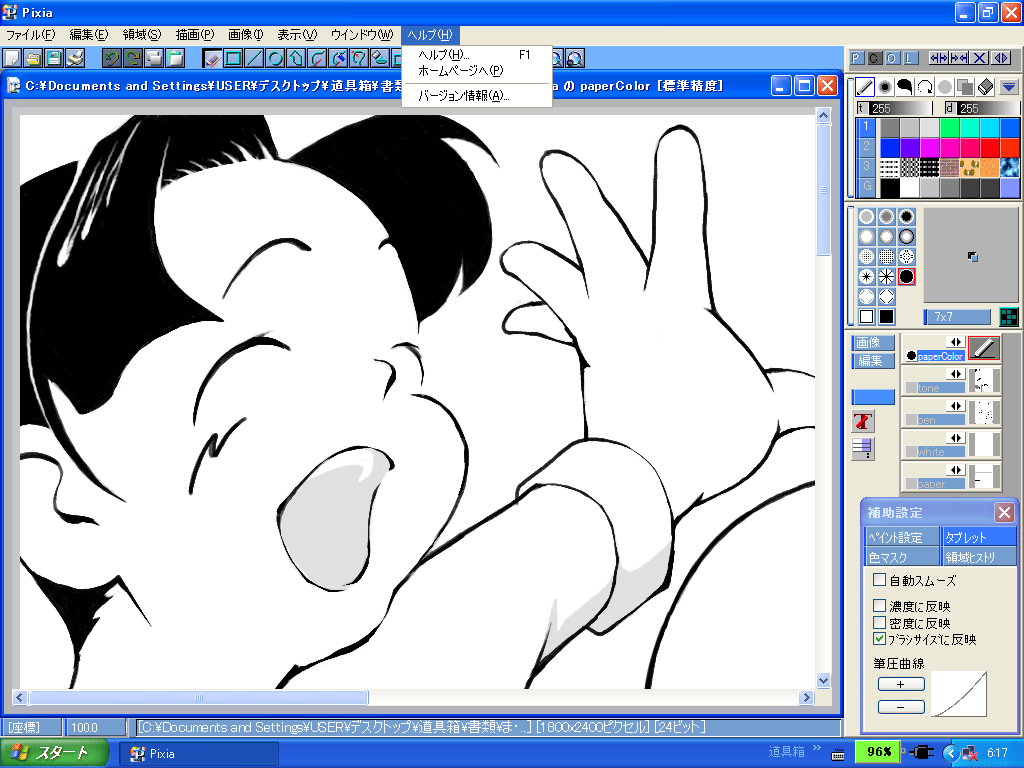Select palette row 1 tab
Viewport: 1024px width, 768px height.
pyautogui.click(x=866, y=127)
